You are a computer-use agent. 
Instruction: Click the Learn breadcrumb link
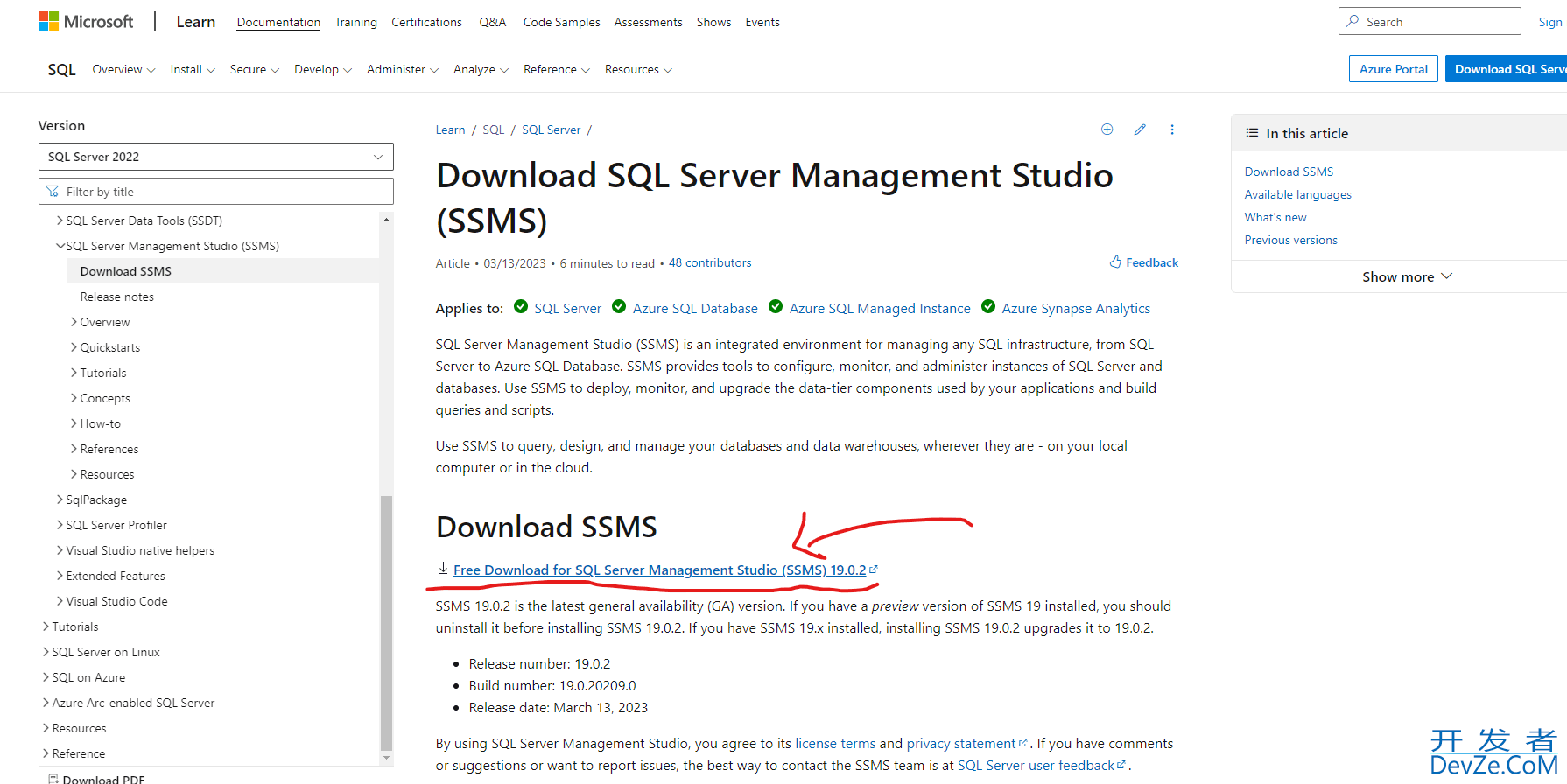coord(450,129)
